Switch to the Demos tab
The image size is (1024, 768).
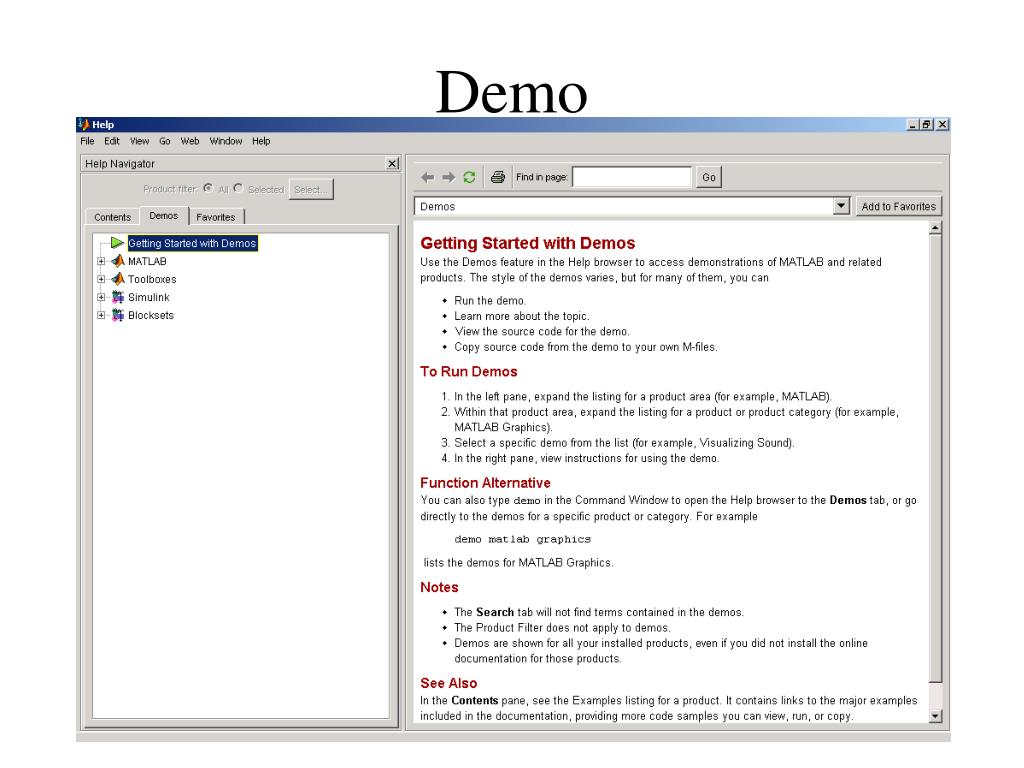(x=163, y=216)
